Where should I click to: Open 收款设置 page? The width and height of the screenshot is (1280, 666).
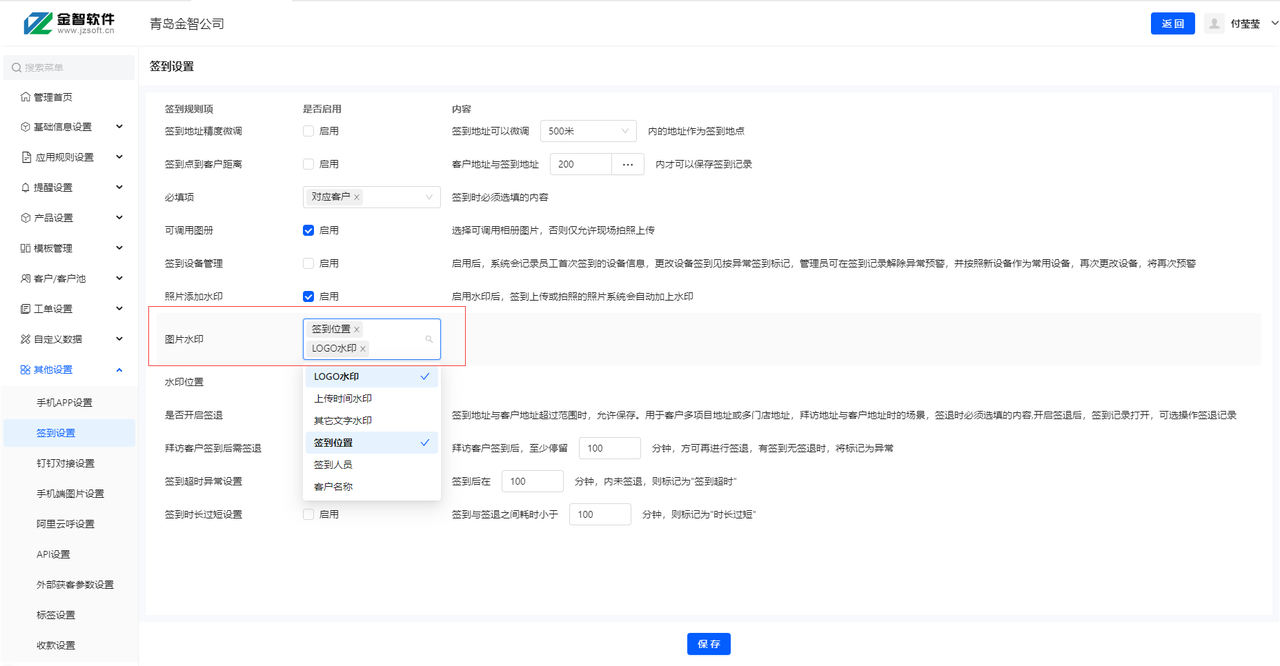(x=56, y=645)
